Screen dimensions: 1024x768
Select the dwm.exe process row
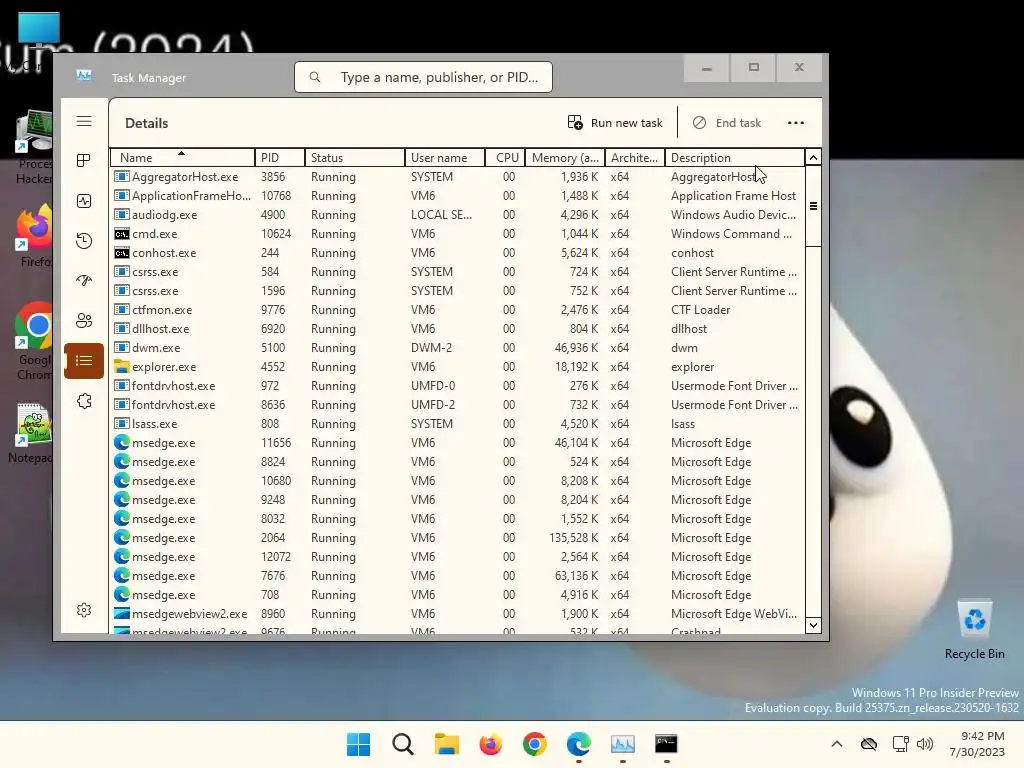click(x=457, y=347)
